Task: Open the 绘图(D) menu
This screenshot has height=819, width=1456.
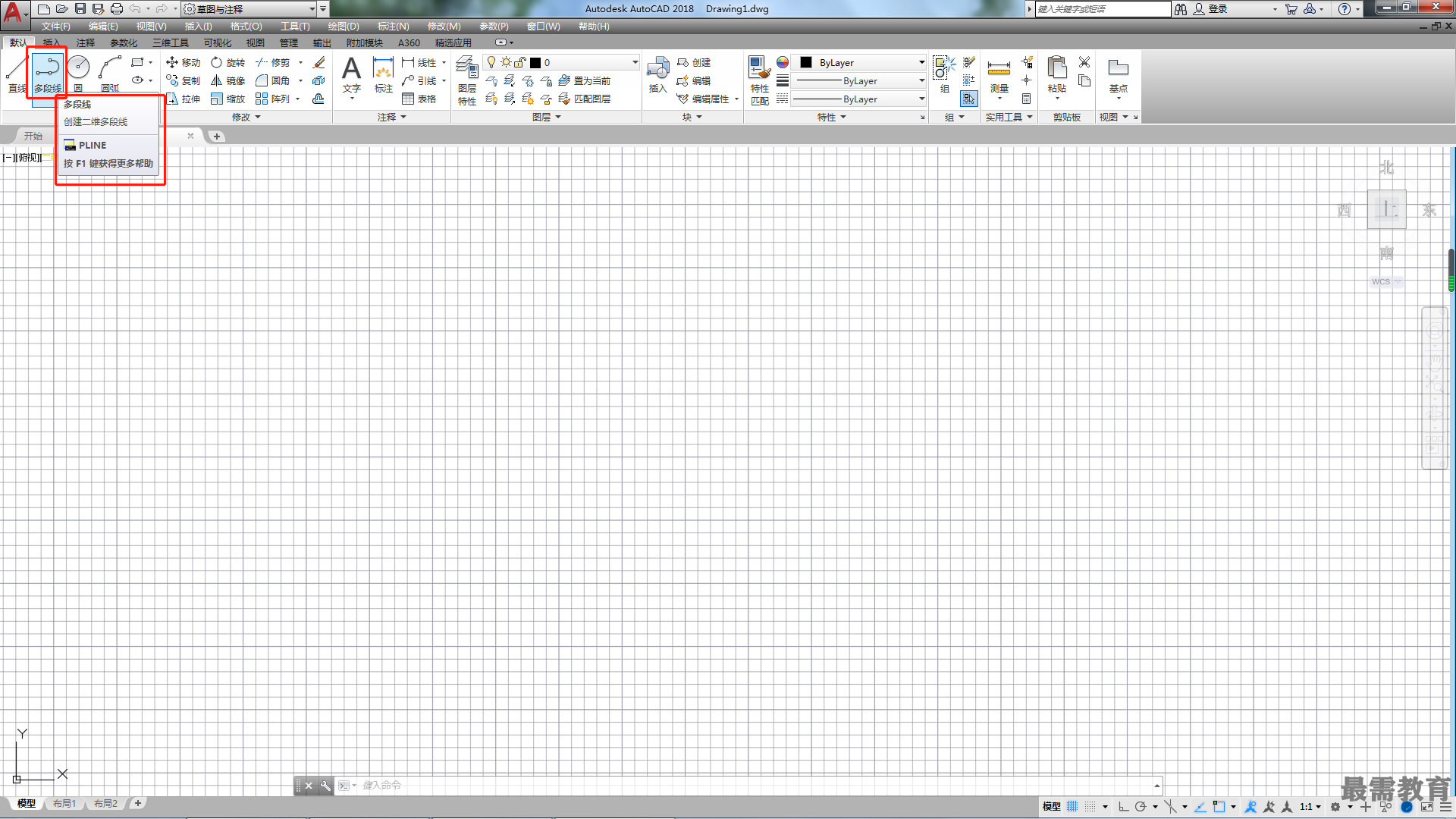Action: (344, 26)
